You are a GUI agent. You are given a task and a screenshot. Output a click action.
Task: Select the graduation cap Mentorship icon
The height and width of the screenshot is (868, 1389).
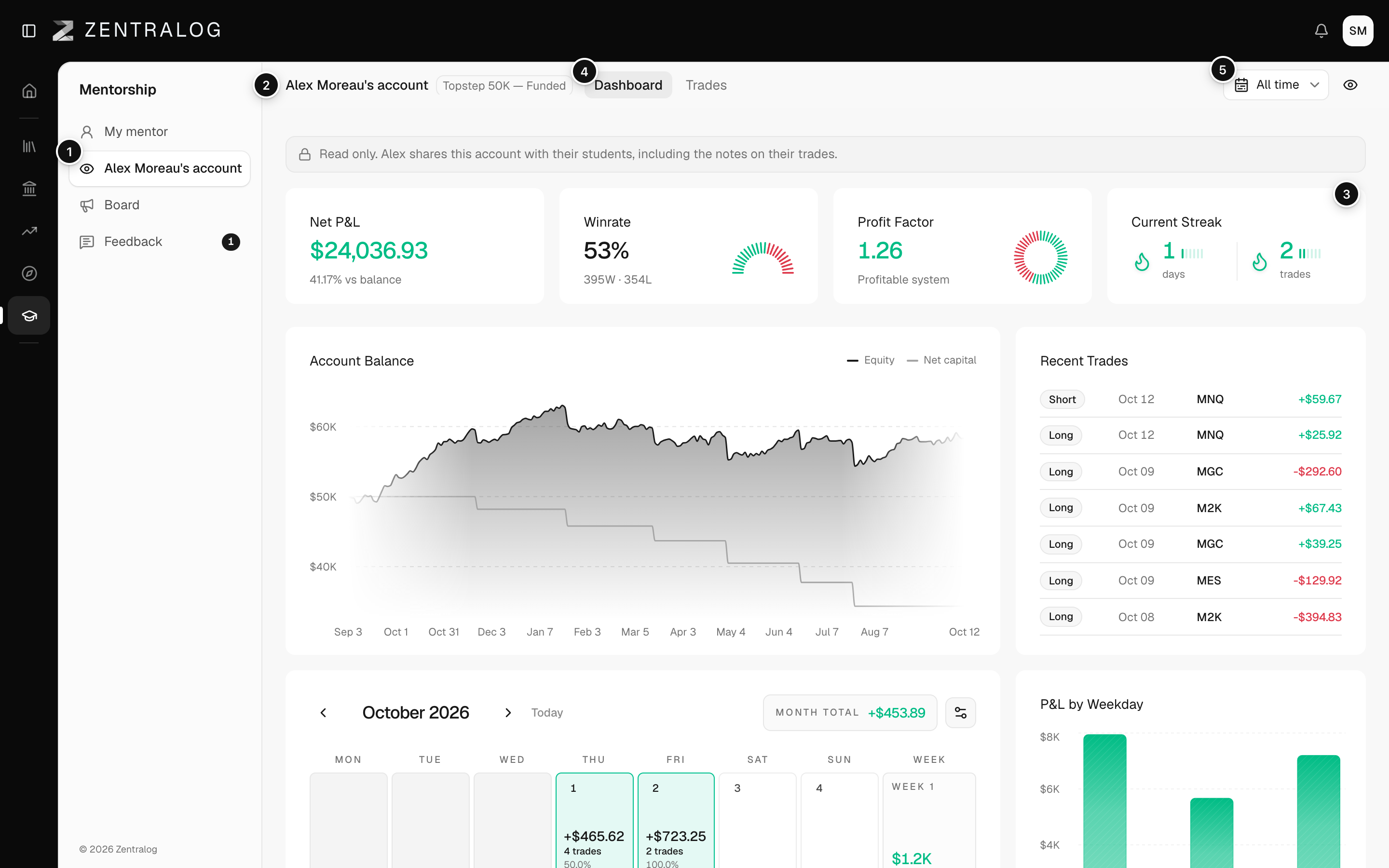(x=29, y=315)
